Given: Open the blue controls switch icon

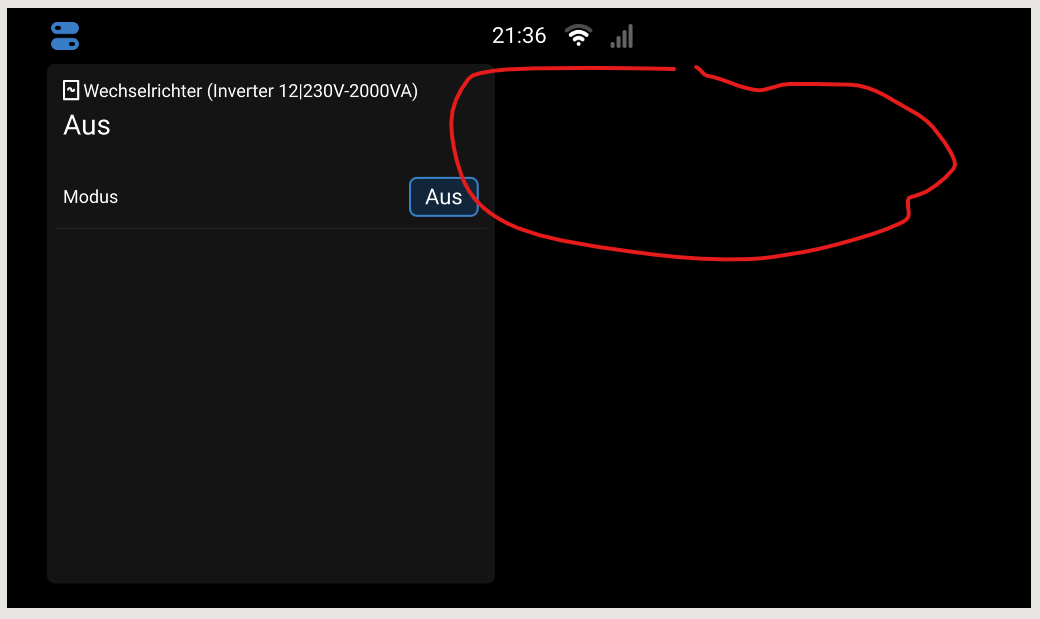Looking at the screenshot, I should (65, 36).
